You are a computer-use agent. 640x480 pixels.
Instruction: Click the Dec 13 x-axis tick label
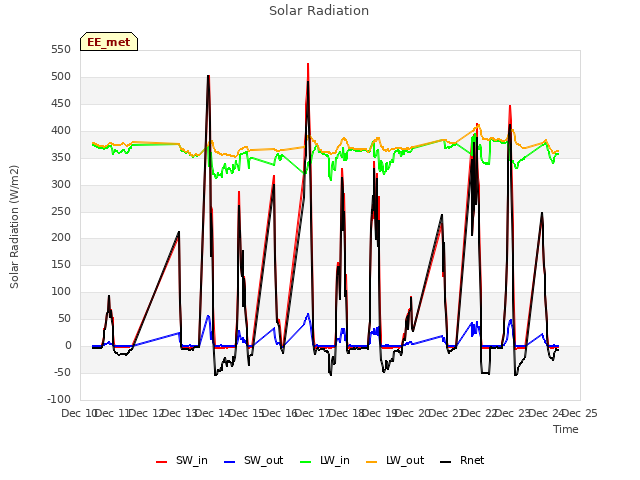[179, 413]
